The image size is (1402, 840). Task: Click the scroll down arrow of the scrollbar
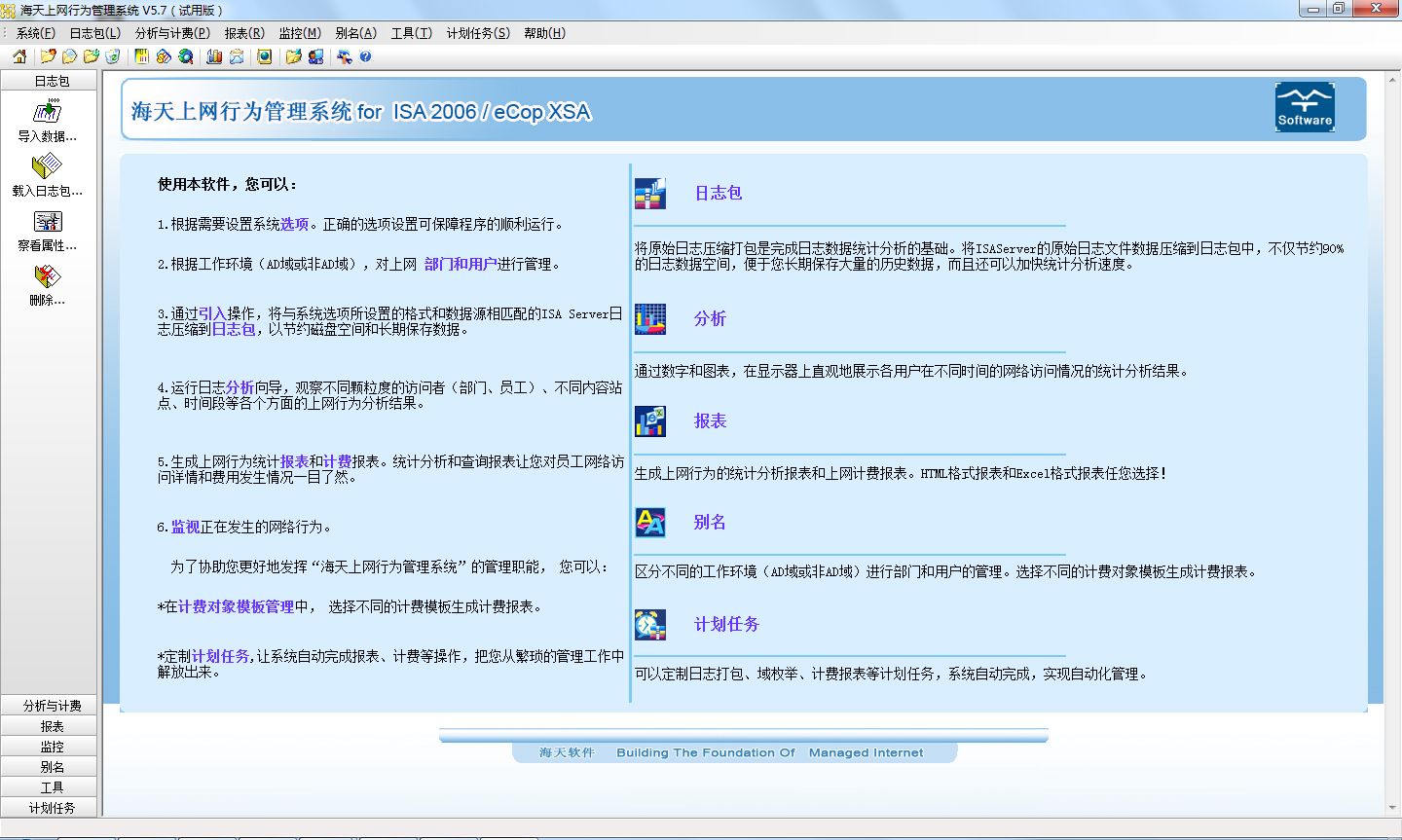1392,808
